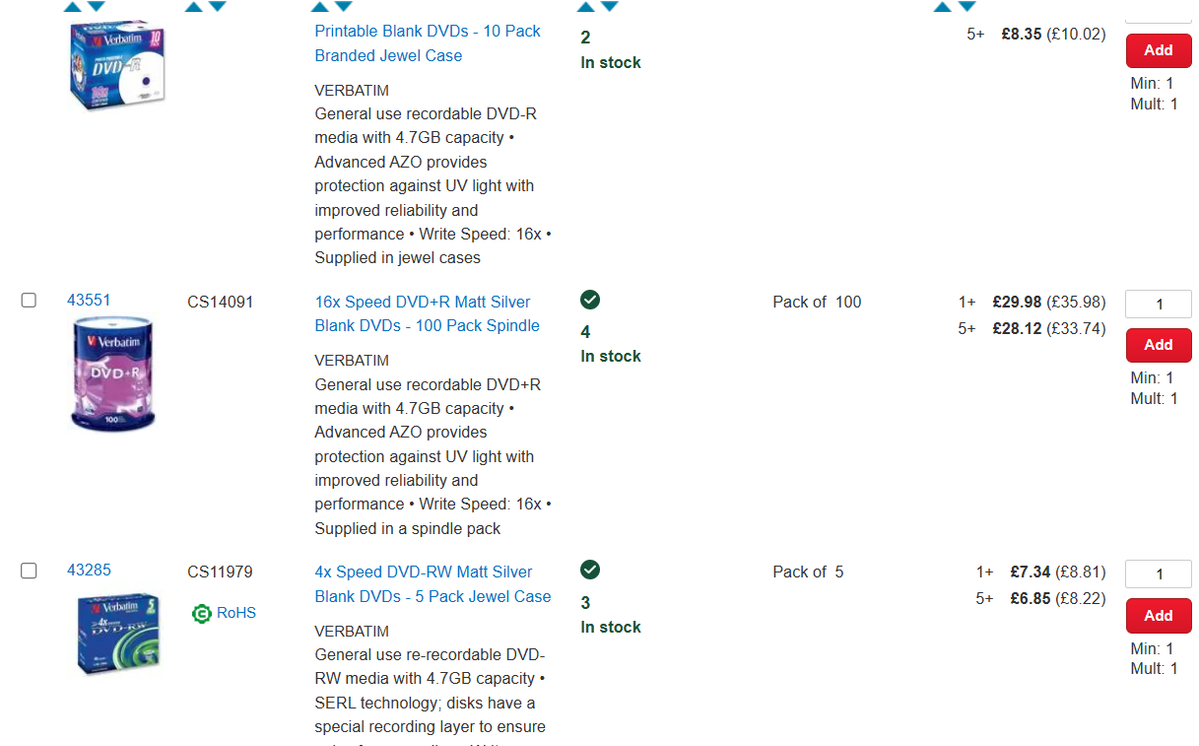Click the up chevron above the stock column
This screenshot has height=746, width=1199.
pyautogui.click(x=585, y=6)
